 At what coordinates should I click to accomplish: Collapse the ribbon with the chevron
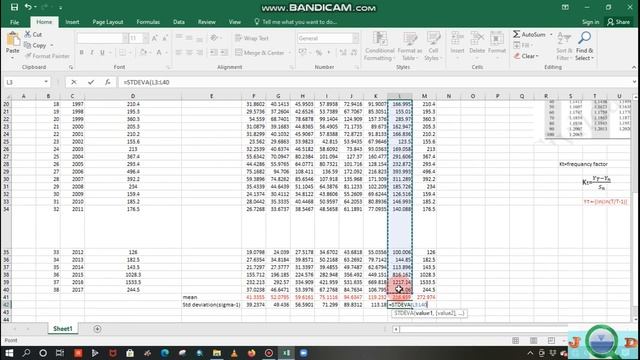click(633, 67)
